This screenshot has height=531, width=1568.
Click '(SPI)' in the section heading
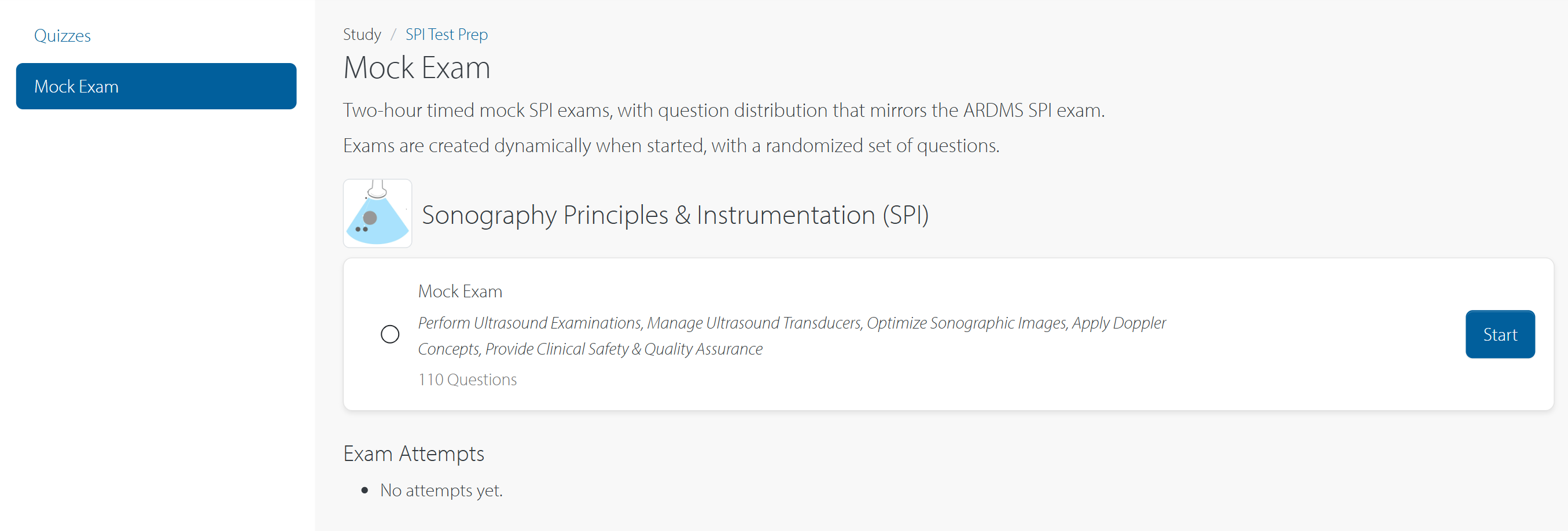click(x=905, y=215)
